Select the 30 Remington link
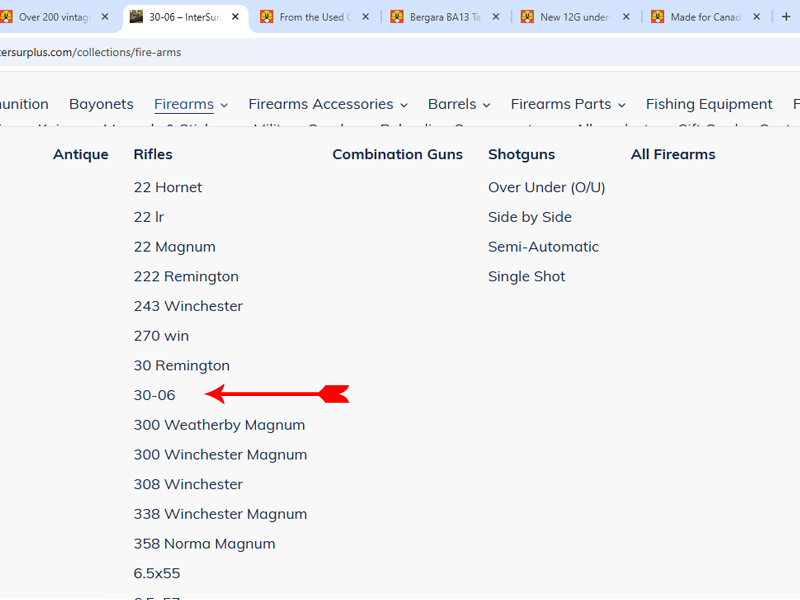 pos(182,366)
